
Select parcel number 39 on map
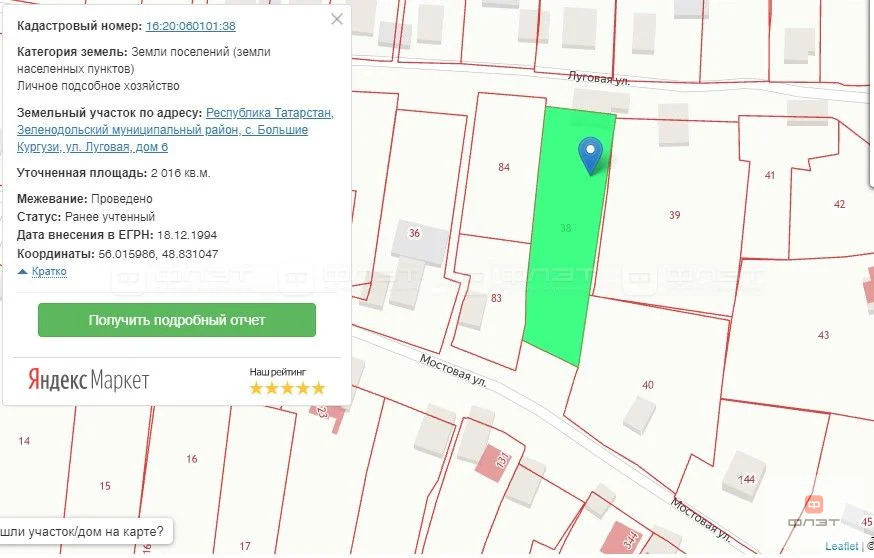click(x=674, y=215)
